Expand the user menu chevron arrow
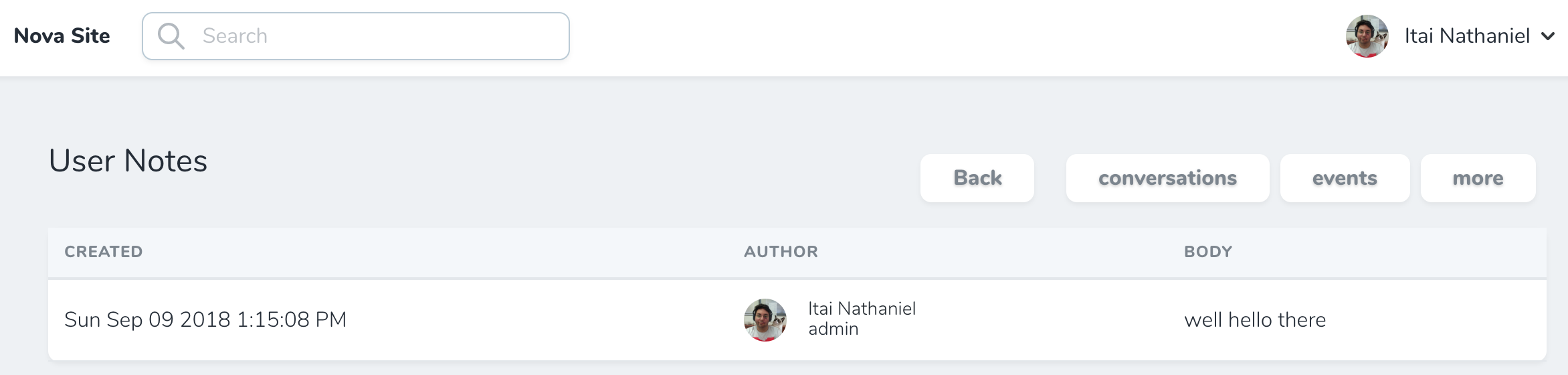This screenshot has width=1568, height=375. coord(1547,36)
